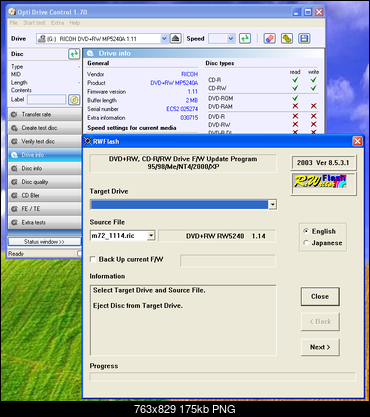The height and width of the screenshot is (417, 370).
Task: Click the Next > button in RWFlash
Action: pyautogui.click(x=320, y=347)
